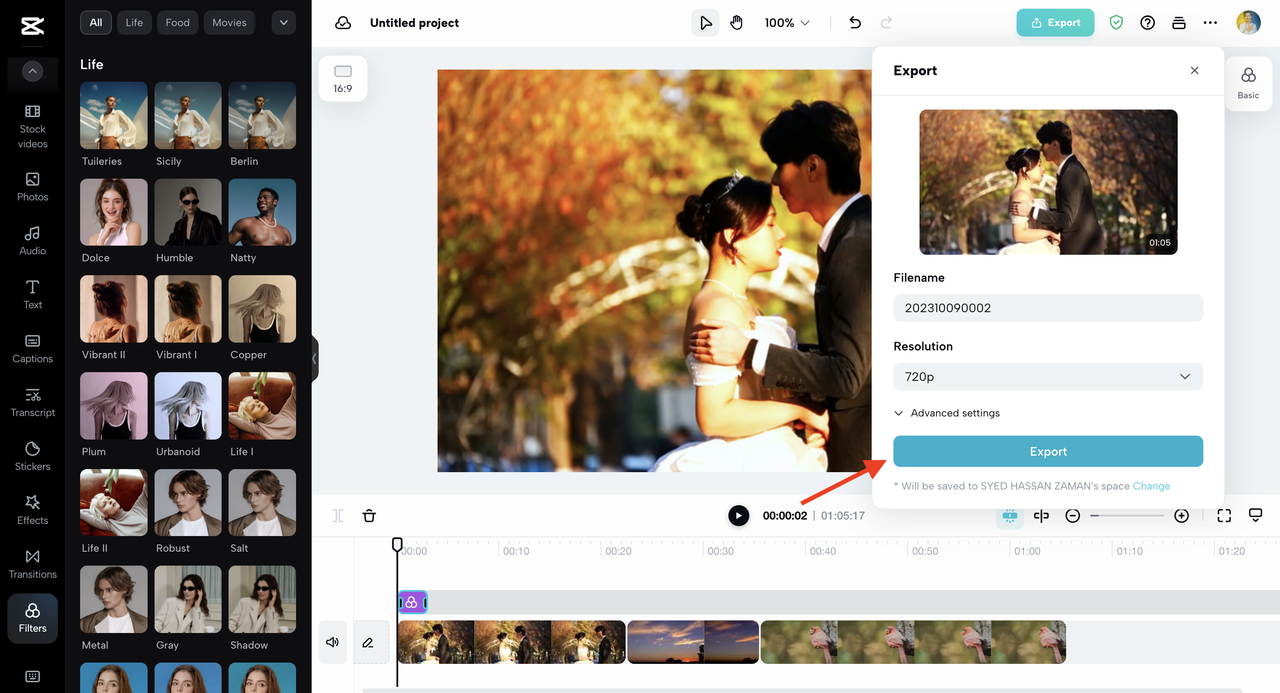1280x693 pixels.
Task: Open the Stickers panel in sidebar
Action: click(x=32, y=454)
